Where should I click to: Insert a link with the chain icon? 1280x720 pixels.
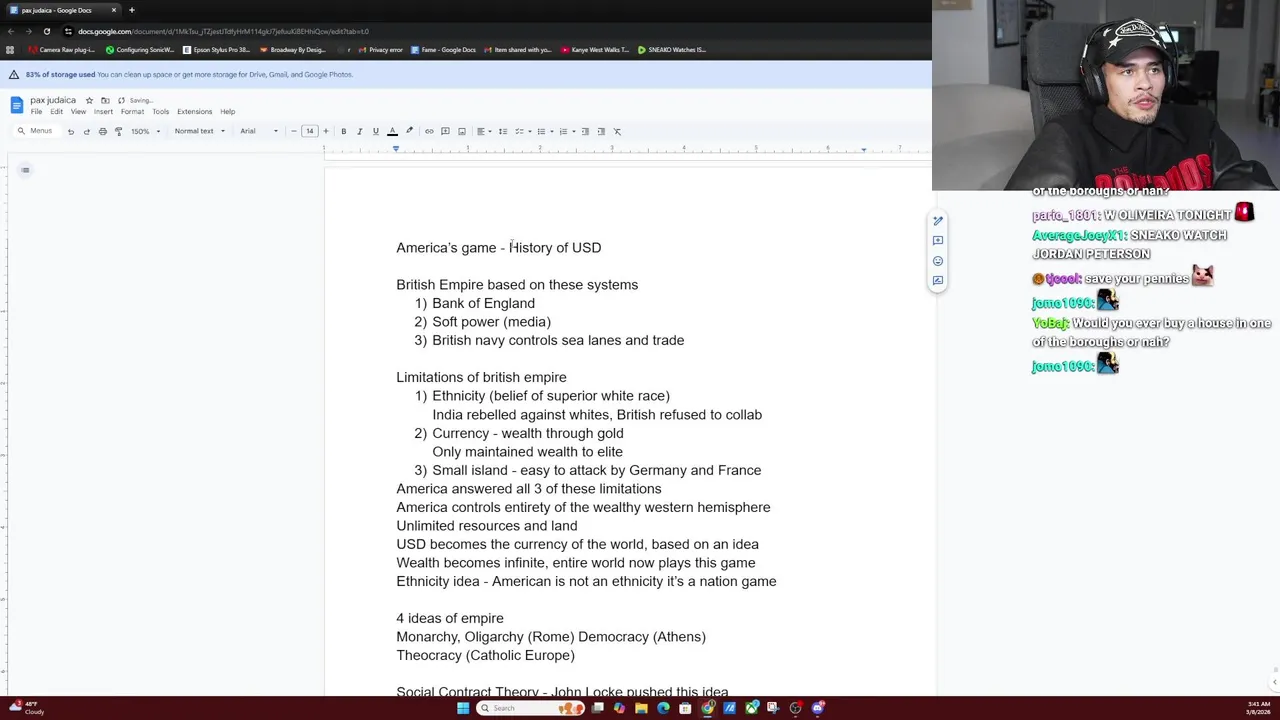pos(429,131)
